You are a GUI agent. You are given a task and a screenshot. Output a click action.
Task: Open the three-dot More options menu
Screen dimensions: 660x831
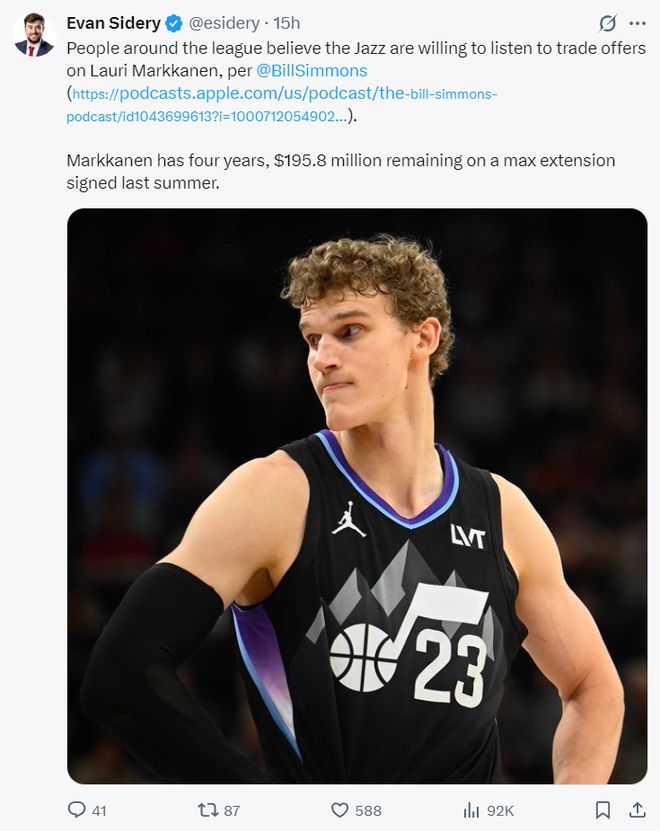point(637,23)
